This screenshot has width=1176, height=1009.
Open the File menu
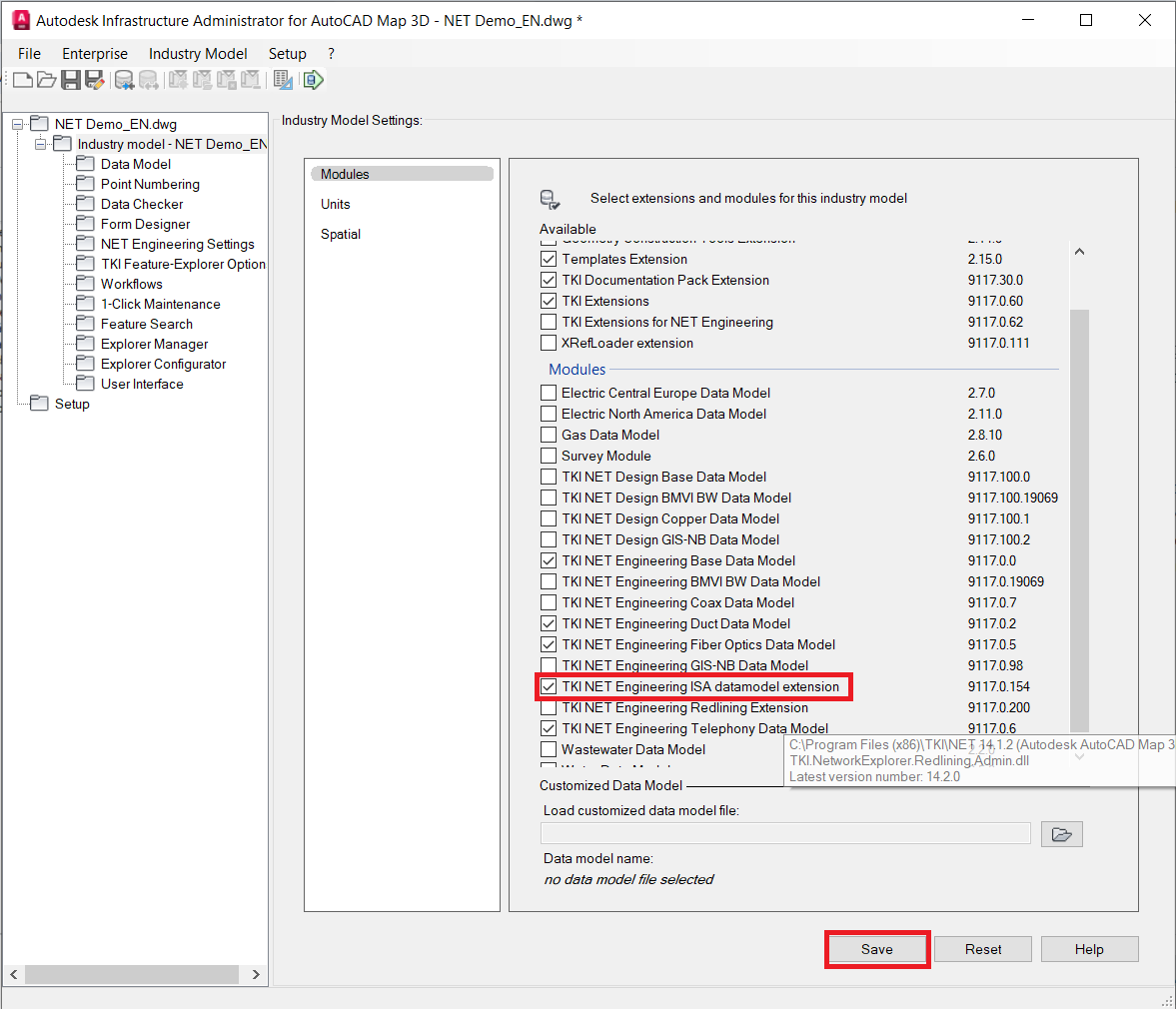click(x=29, y=54)
